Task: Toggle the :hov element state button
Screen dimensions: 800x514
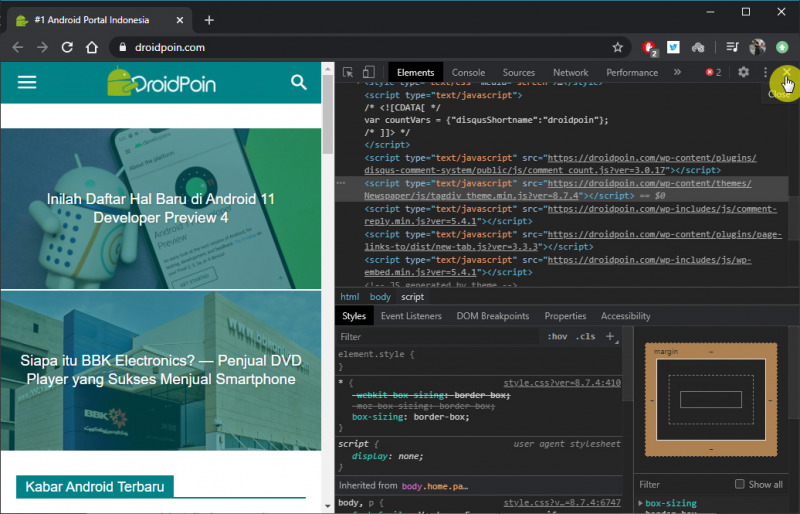Action: point(557,336)
